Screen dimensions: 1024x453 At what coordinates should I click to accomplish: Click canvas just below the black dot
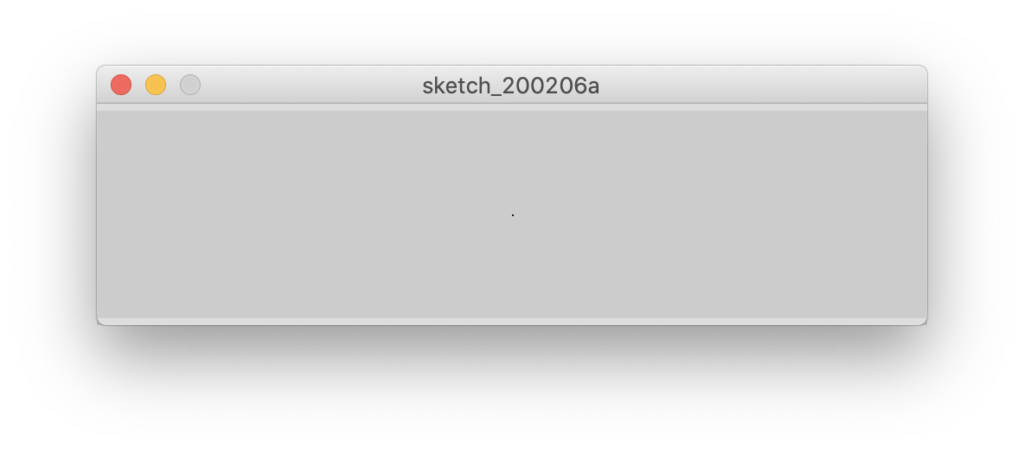tap(513, 230)
